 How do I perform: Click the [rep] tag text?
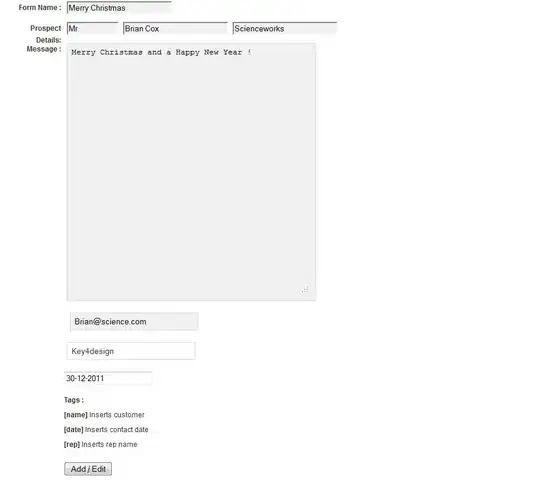click(72, 444)
